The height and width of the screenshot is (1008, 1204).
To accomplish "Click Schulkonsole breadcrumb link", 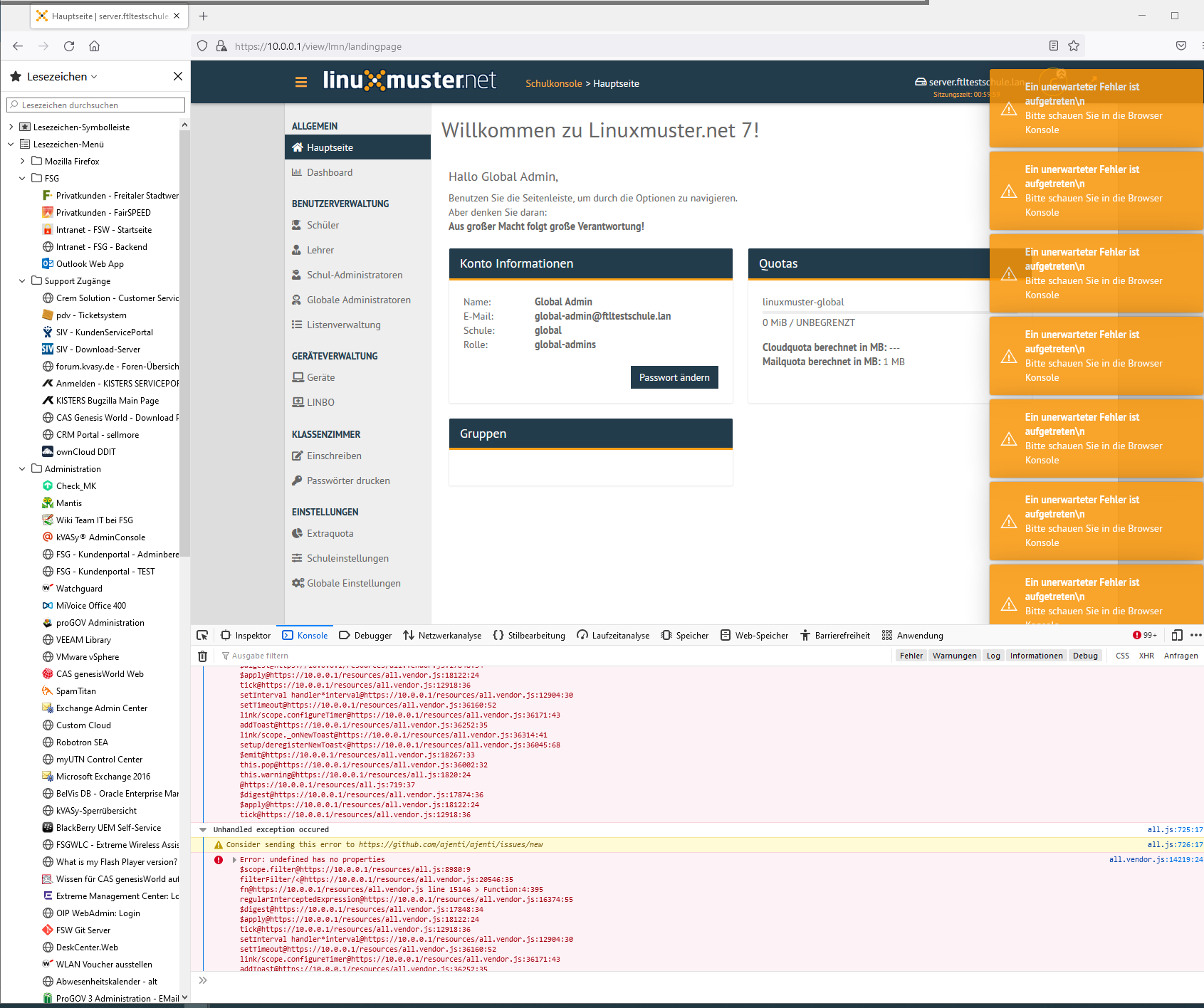I will (554, 83).
